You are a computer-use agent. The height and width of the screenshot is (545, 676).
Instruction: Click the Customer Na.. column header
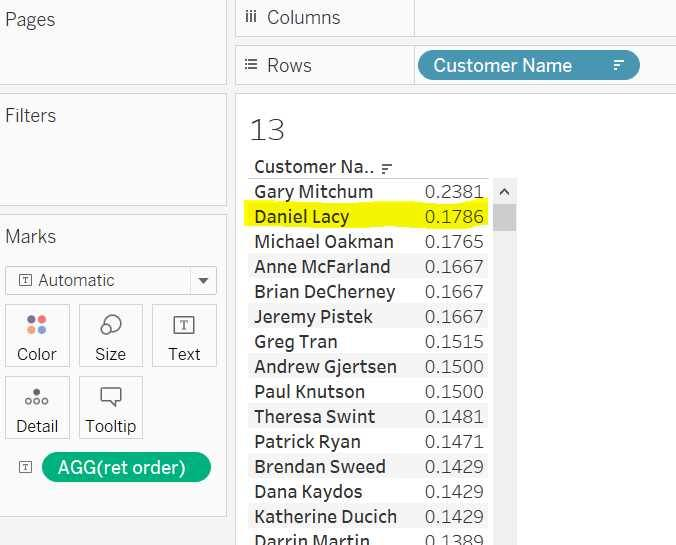tap(313, 167)
